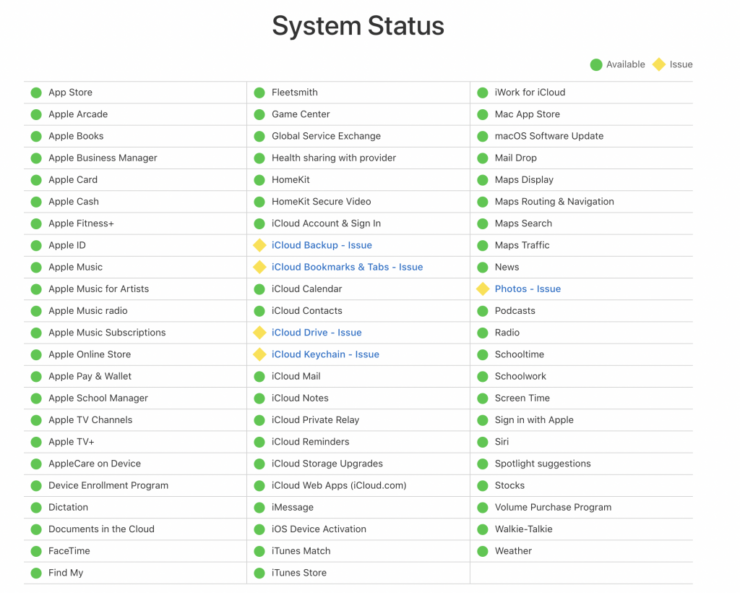Click the System Status heading
The width and height of the screenshot is (740, 593).
[358, 26]
